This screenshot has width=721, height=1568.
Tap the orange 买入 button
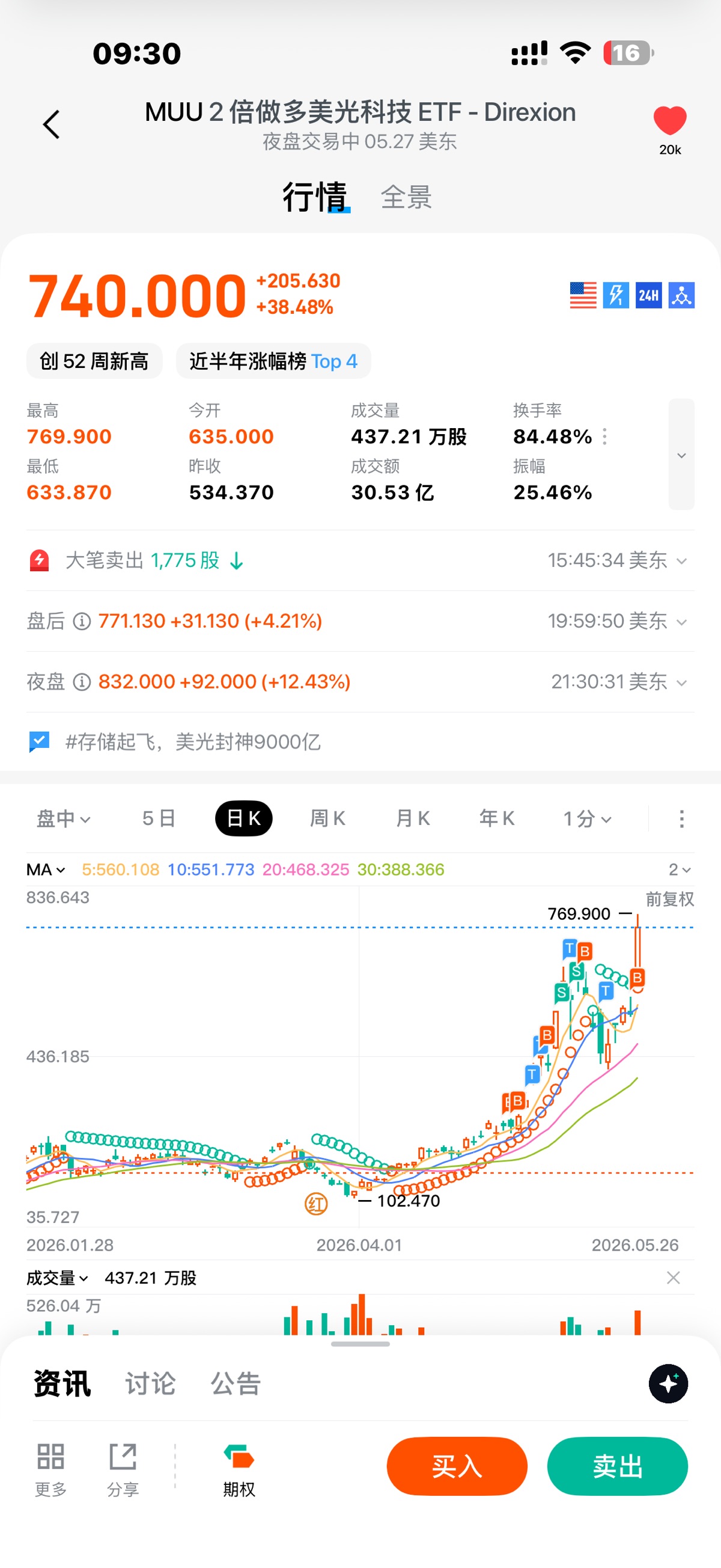457,1466
